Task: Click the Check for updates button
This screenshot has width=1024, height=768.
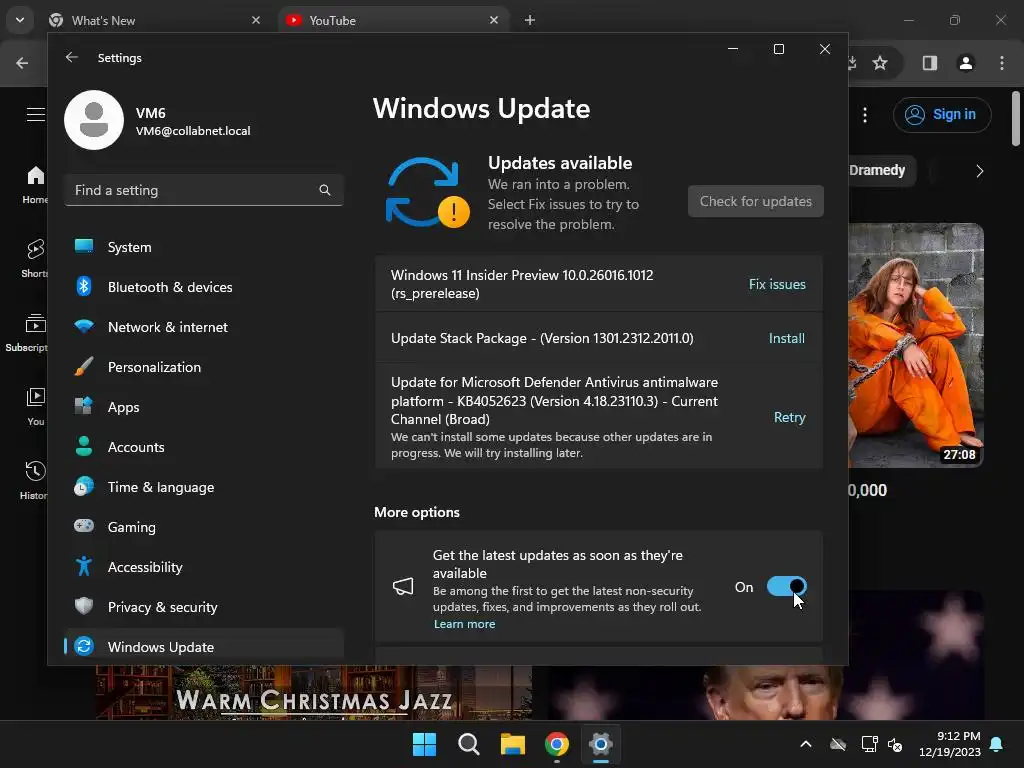Action: [x=756, y=201]
